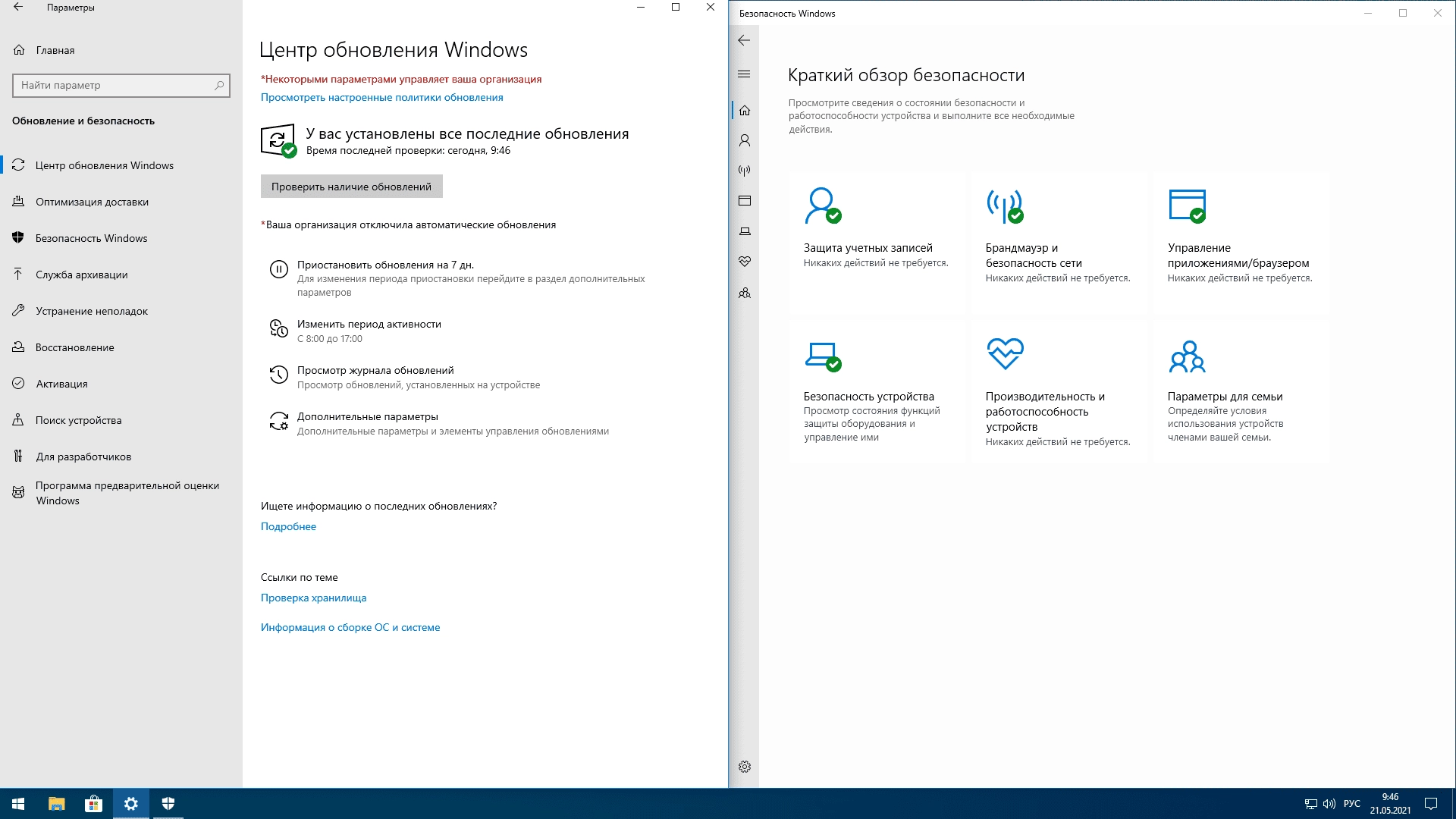Viewport: 1456px width, 819px height.
Task: Select the firewall and network icon in Security sidebar
Action: (745, 171)
